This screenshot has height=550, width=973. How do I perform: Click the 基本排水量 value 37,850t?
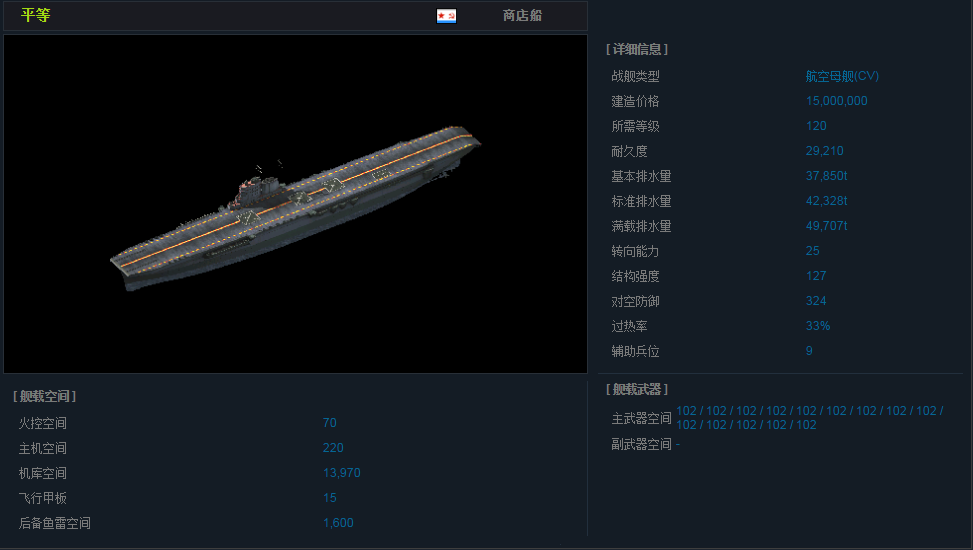(x=826, y=176)
